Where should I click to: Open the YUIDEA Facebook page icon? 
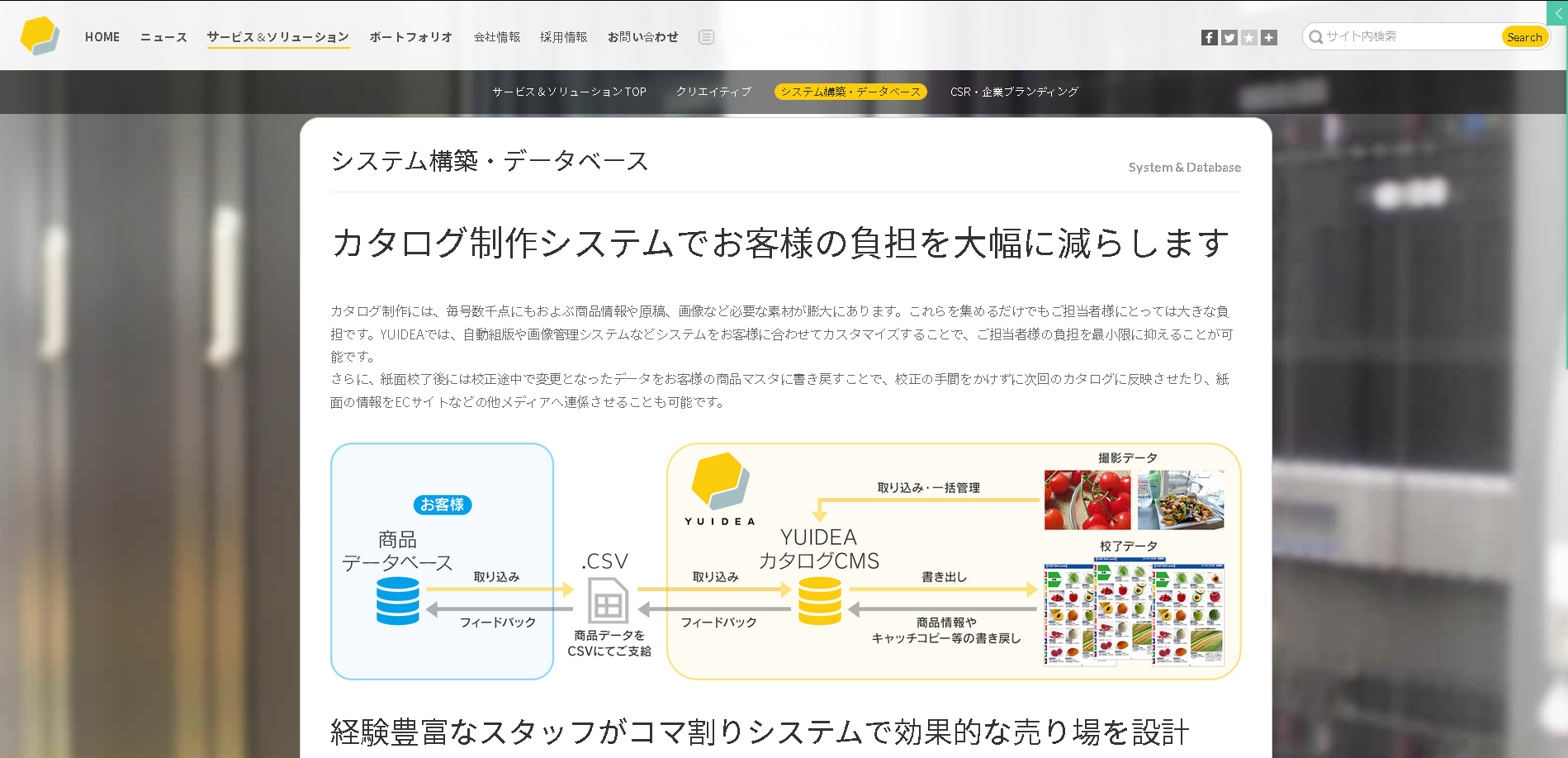1209,37
